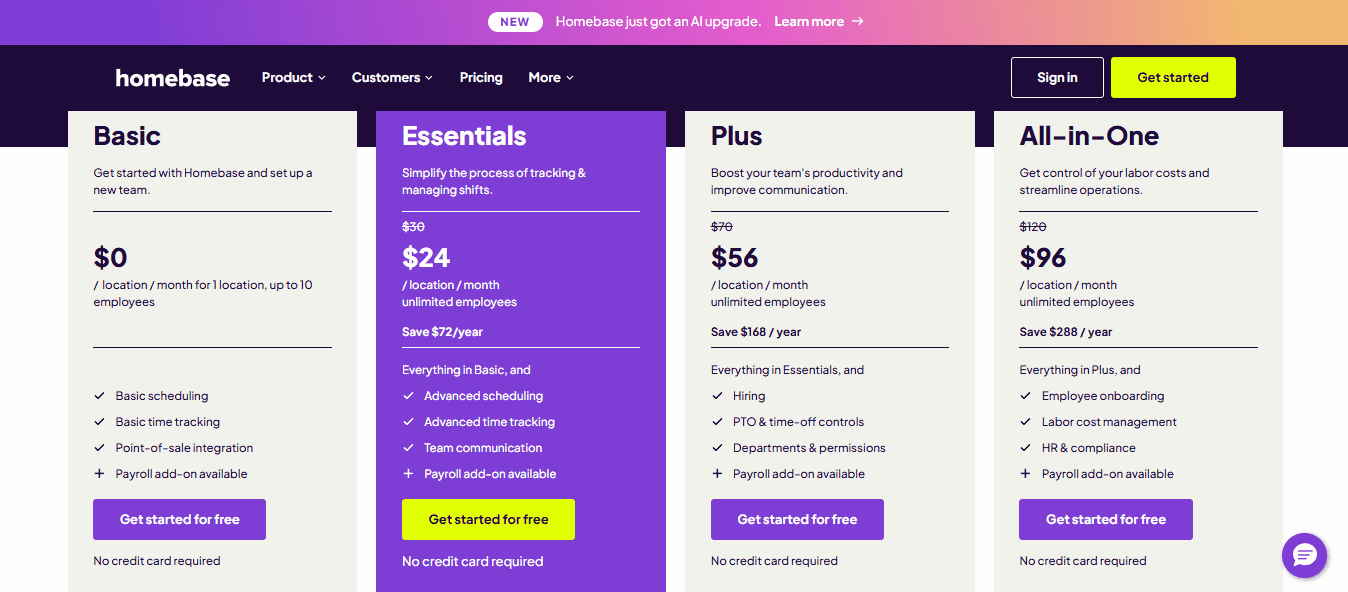
Task: Click Get started for free under All-in-One
Action: [x=1106, y=519]
